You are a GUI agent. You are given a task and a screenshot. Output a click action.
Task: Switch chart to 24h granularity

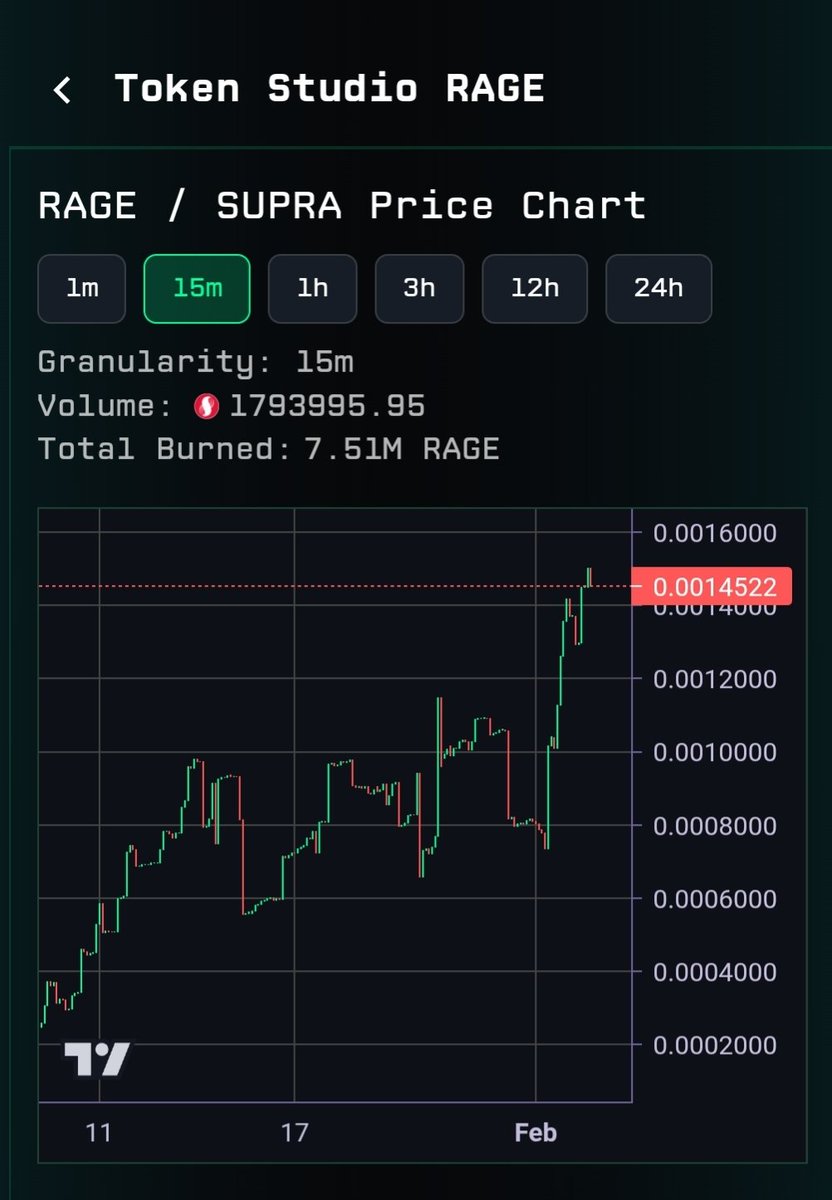tap(659, 289)
